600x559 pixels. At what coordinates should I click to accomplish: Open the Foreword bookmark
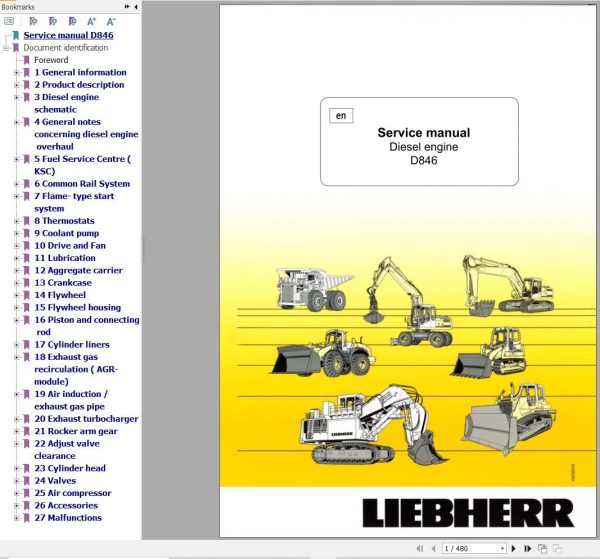51,60
